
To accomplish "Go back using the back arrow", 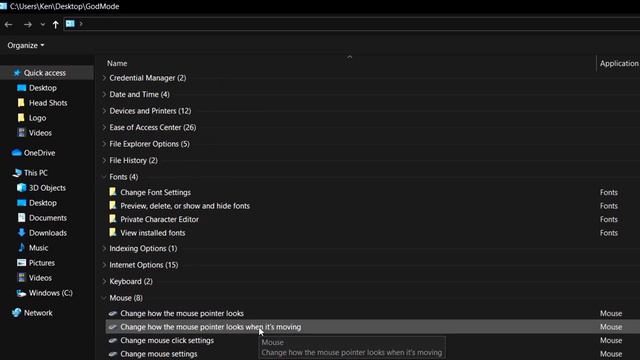I will (9, 25).
